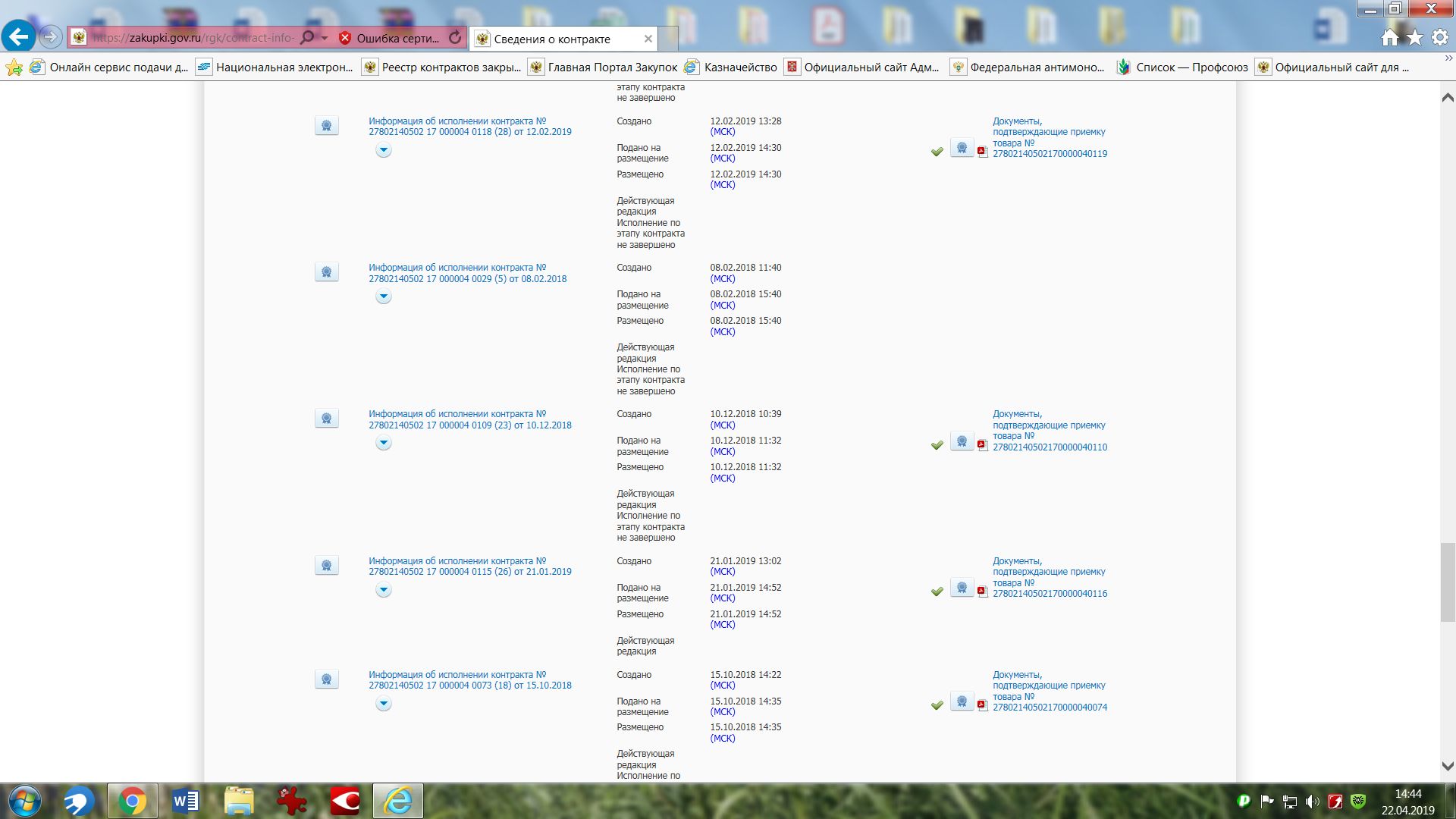The image size is (1456, 819).
Task: Open bookmark Официальный сайт для ...
Action: click(1333, 67)
